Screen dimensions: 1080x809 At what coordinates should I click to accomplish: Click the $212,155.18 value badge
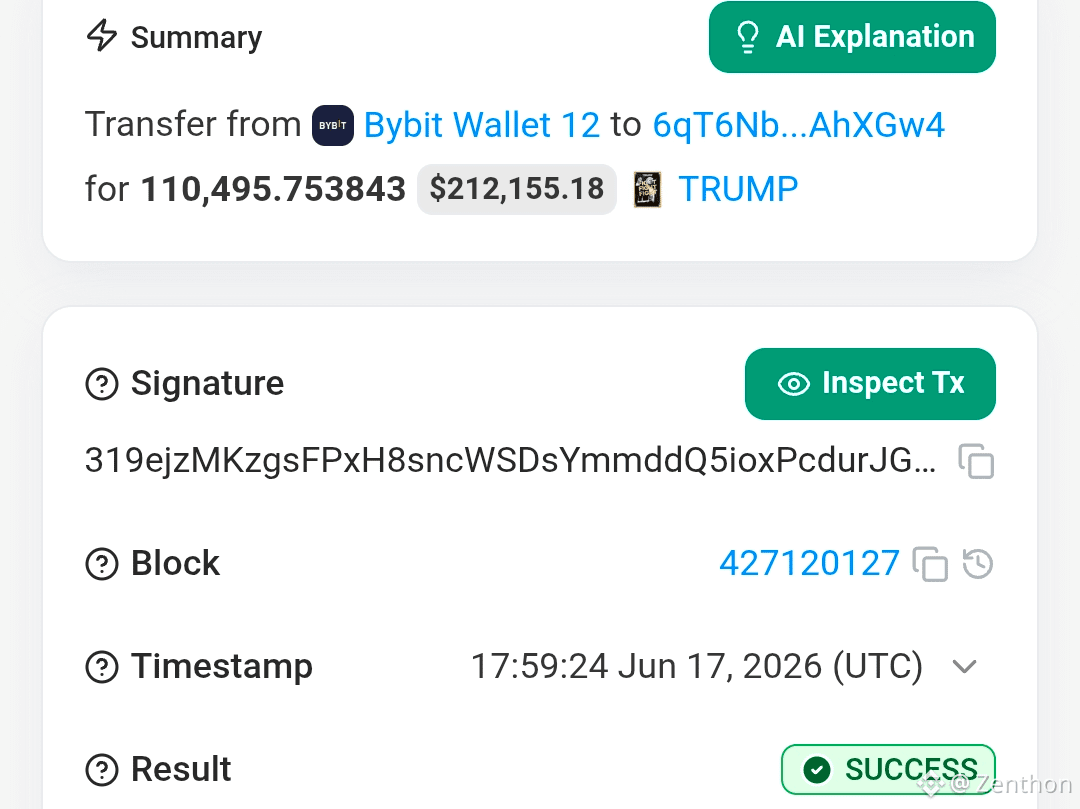[x=517, y=189]
